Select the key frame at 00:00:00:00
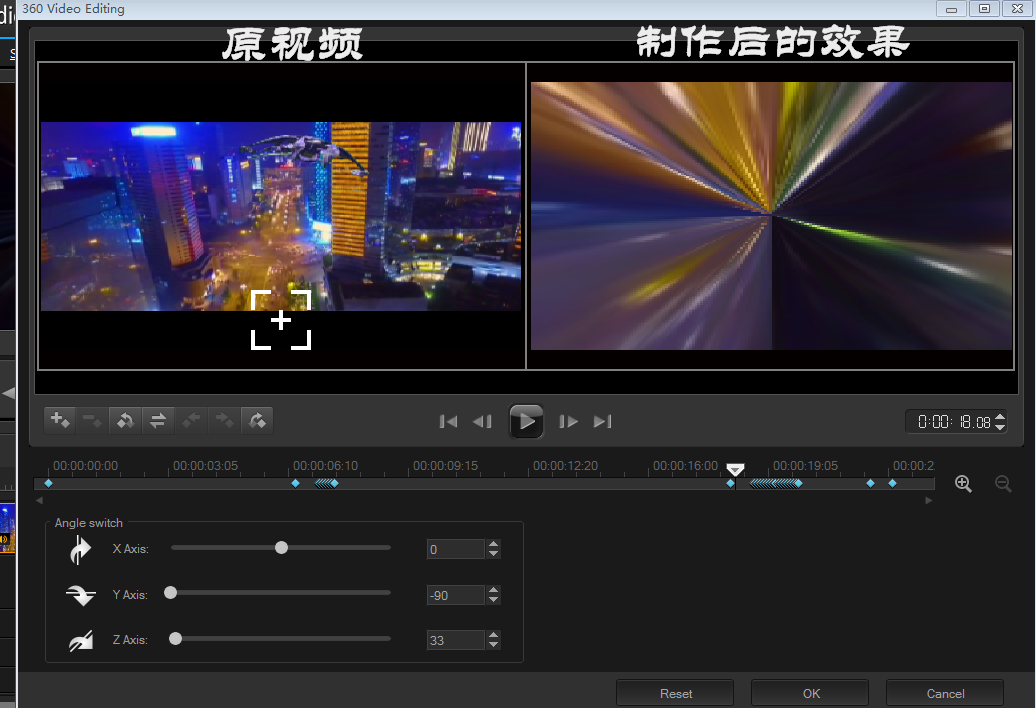Image resolution: width=1036 pixels, height=708 pixels. tap(48, 483)
